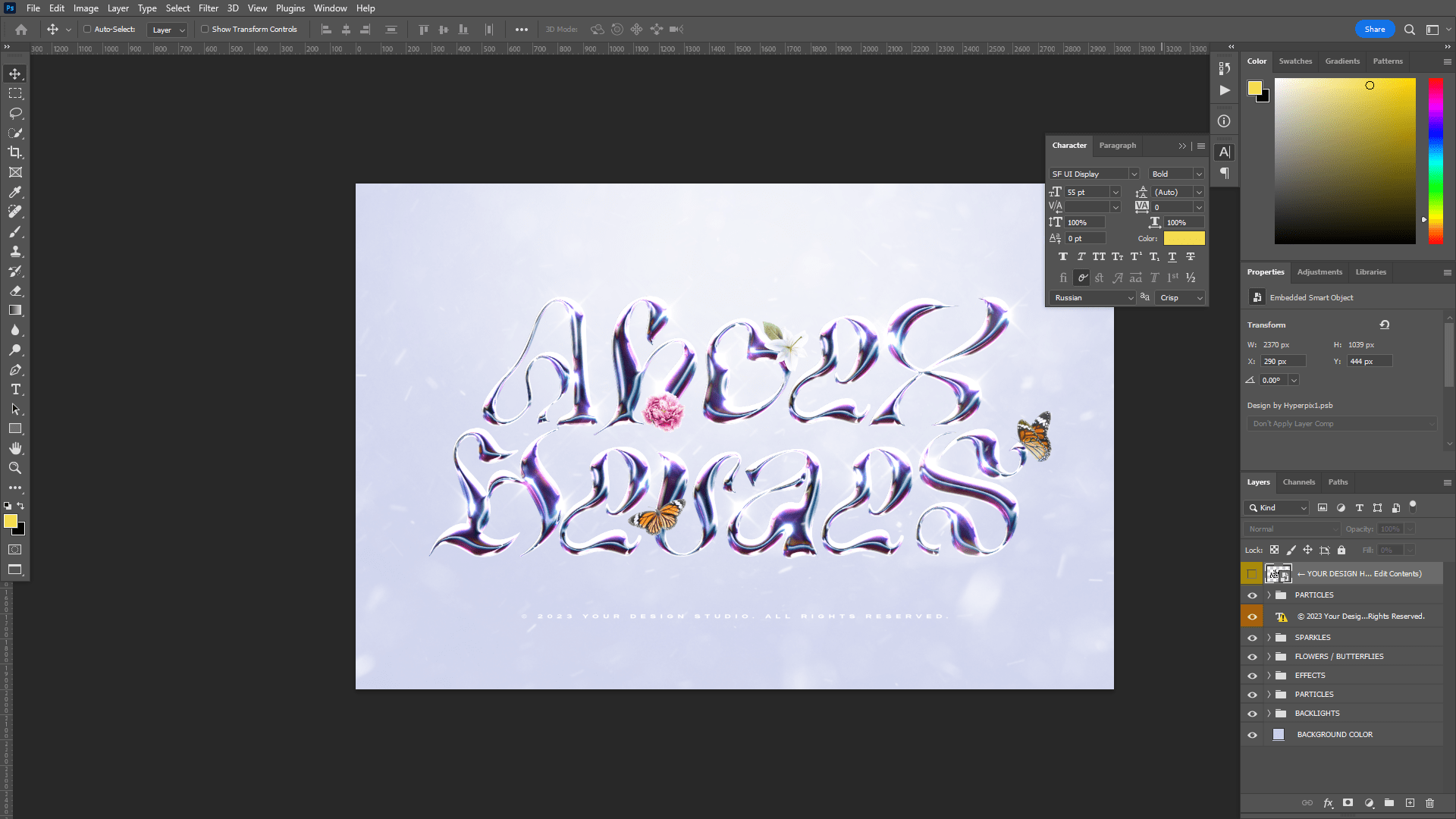1456x819 pixels.
Task: Select the Zoom tool
Action: tap(15, 468)
